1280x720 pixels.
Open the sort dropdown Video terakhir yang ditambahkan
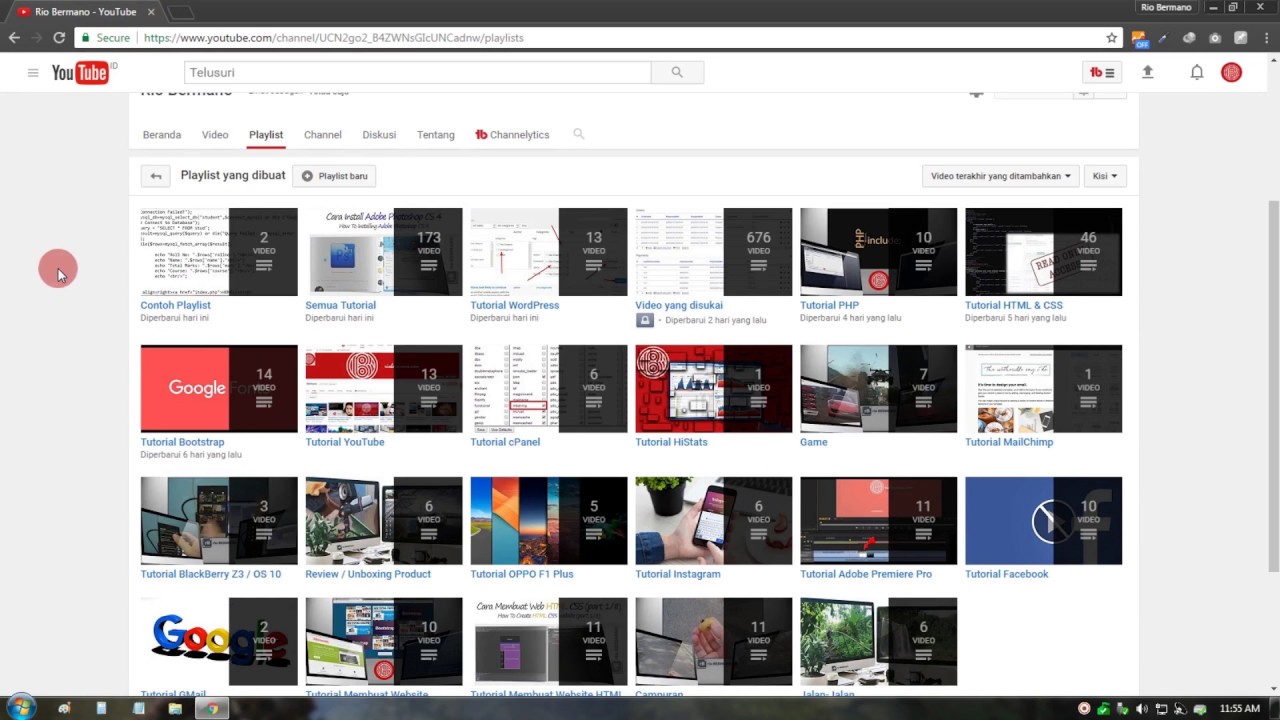pos(1001,176)
